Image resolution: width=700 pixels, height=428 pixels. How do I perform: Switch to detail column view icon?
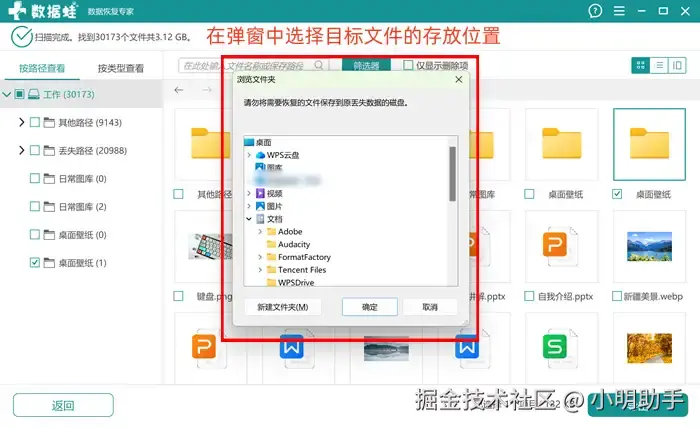tap(677, 66)
